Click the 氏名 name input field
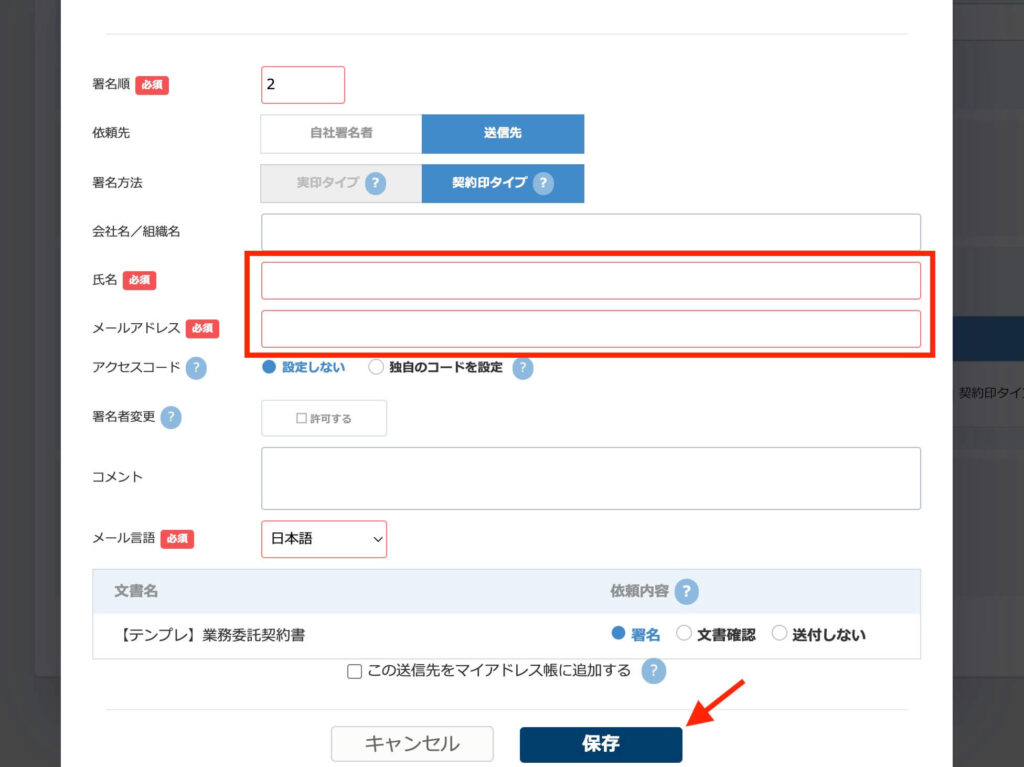 point(590,281)
